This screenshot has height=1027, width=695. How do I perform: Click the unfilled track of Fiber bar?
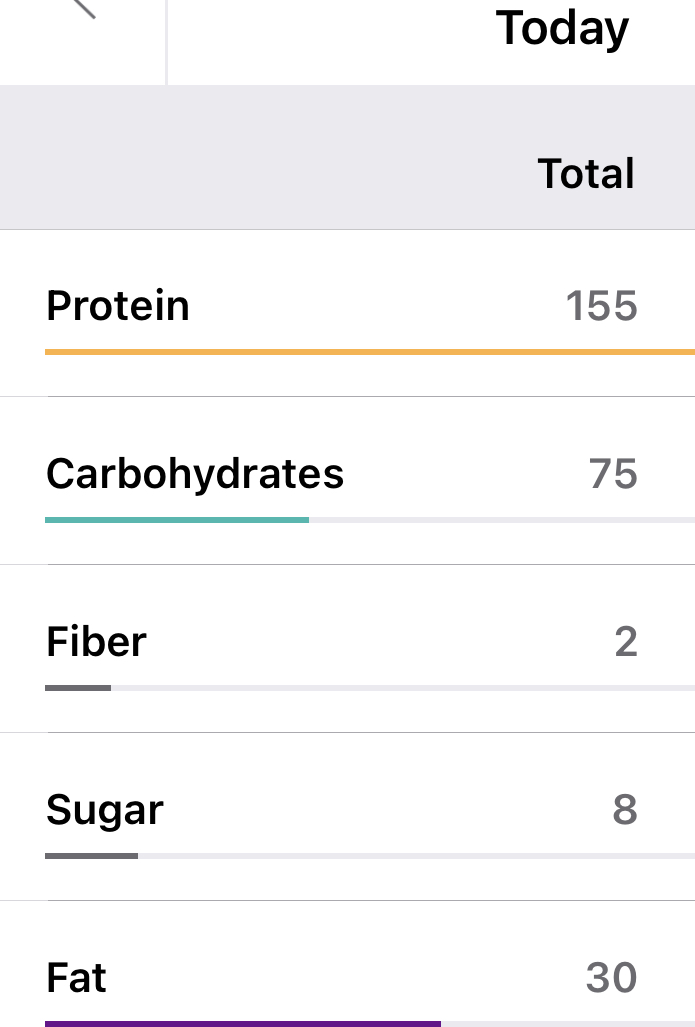pyautogui.click(x=403, y=688)
